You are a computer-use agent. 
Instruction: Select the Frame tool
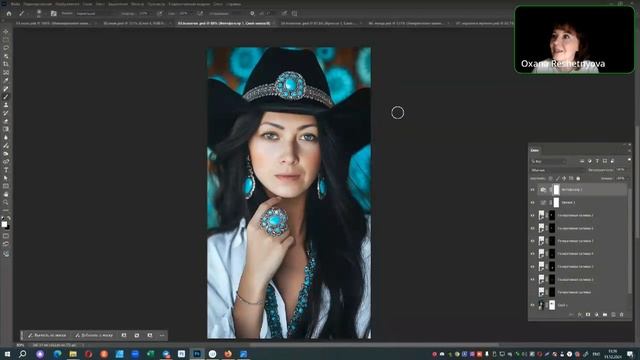[x=6, y=72]
